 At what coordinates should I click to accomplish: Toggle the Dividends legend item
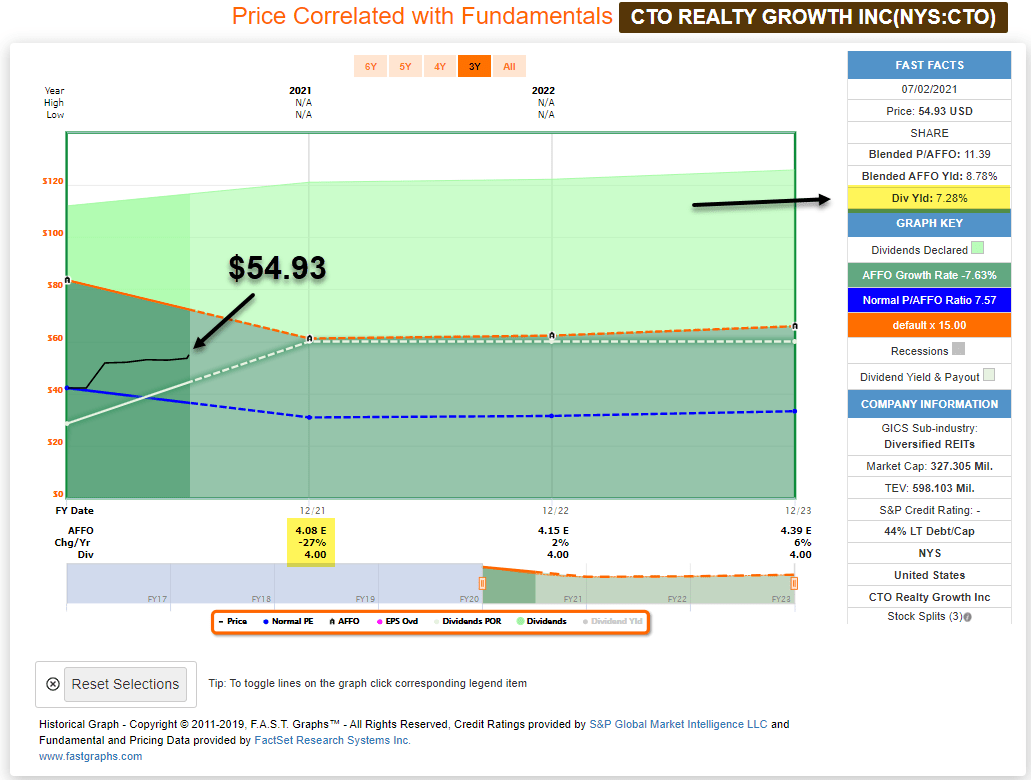(542, 622)
